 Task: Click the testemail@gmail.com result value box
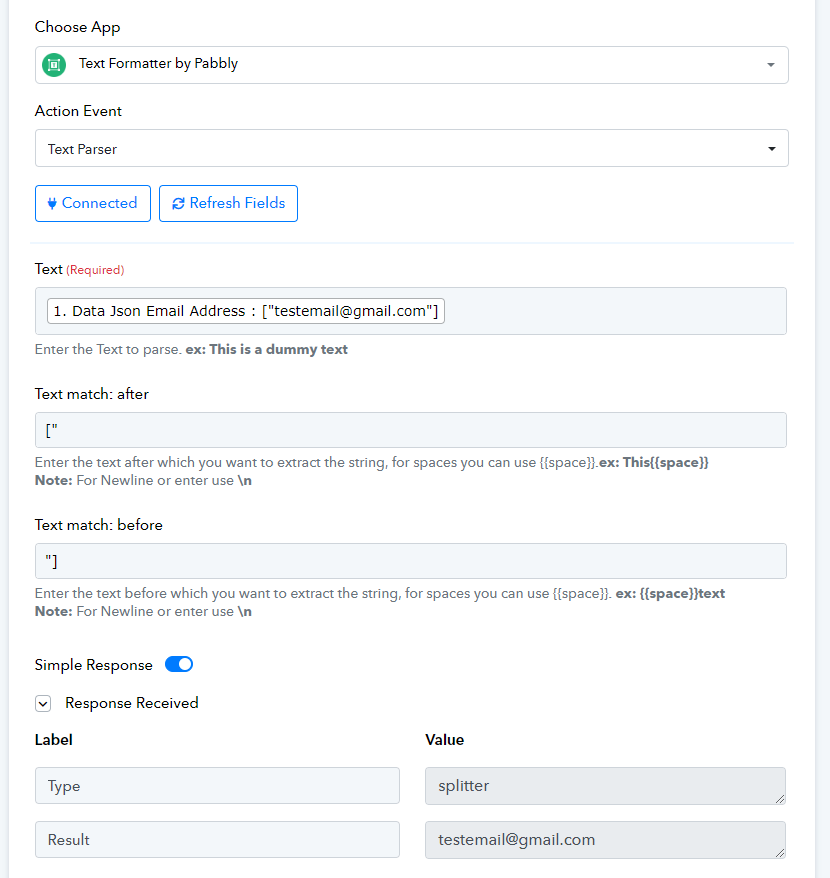[x=605, y=839]
